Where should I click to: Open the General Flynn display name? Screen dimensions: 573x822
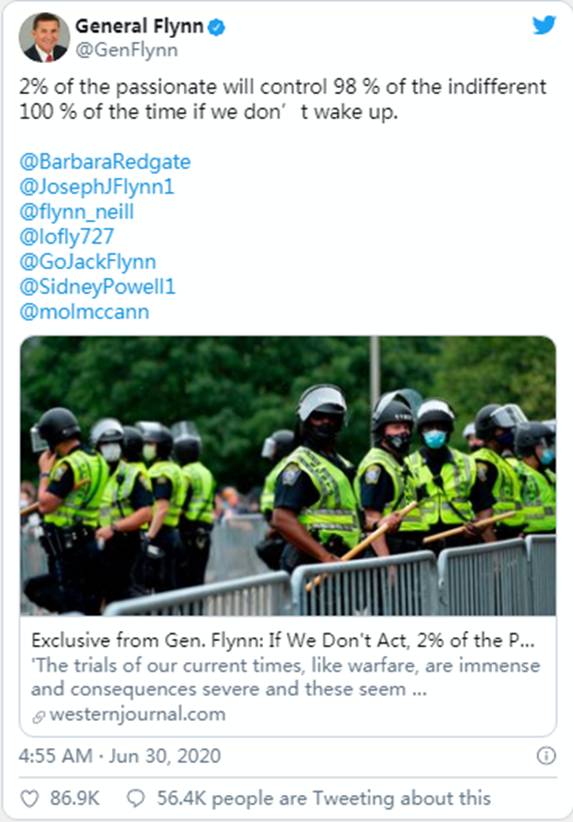[x=139, y=26]
